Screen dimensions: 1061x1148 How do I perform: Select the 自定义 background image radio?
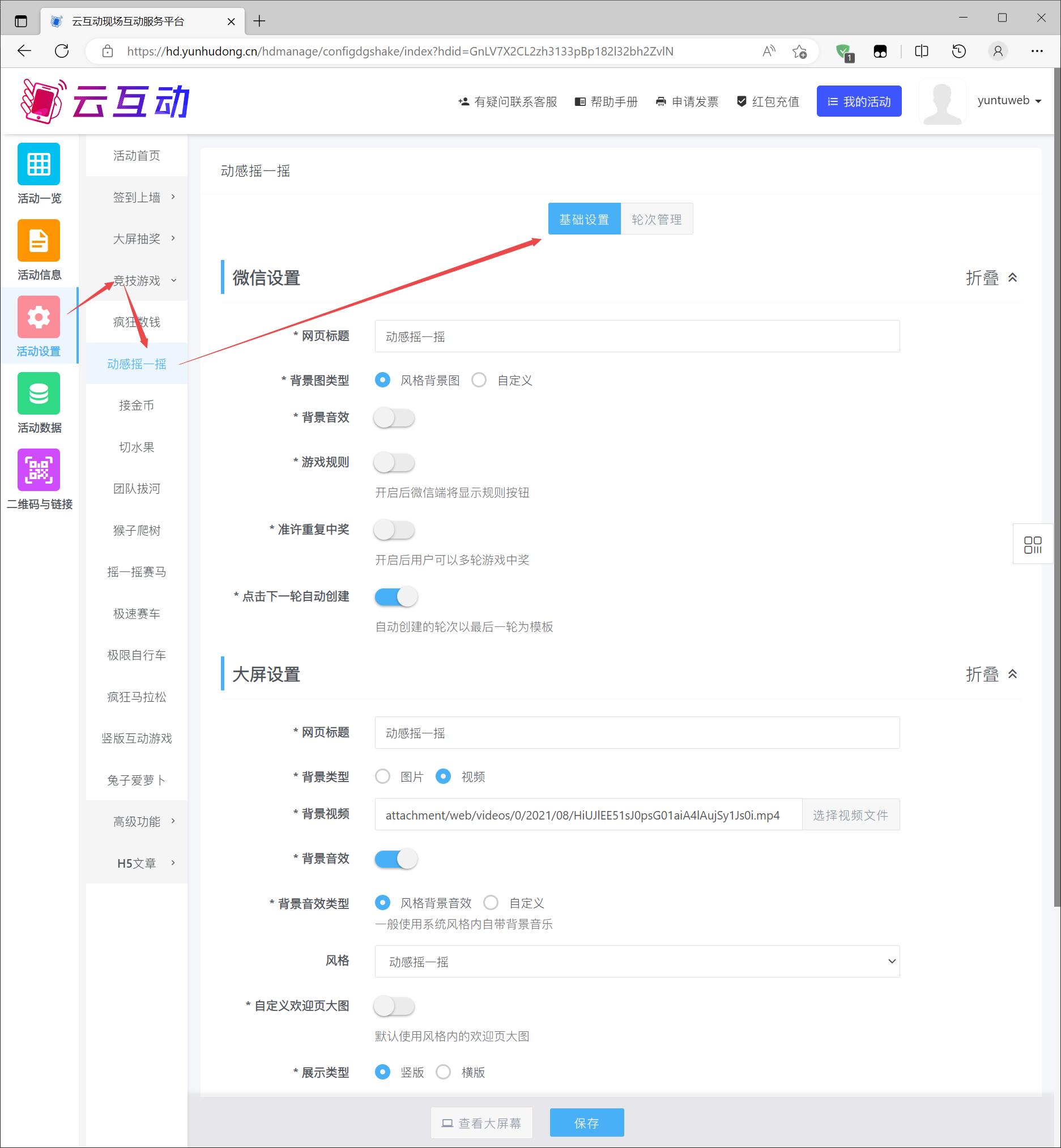(479, 380)
